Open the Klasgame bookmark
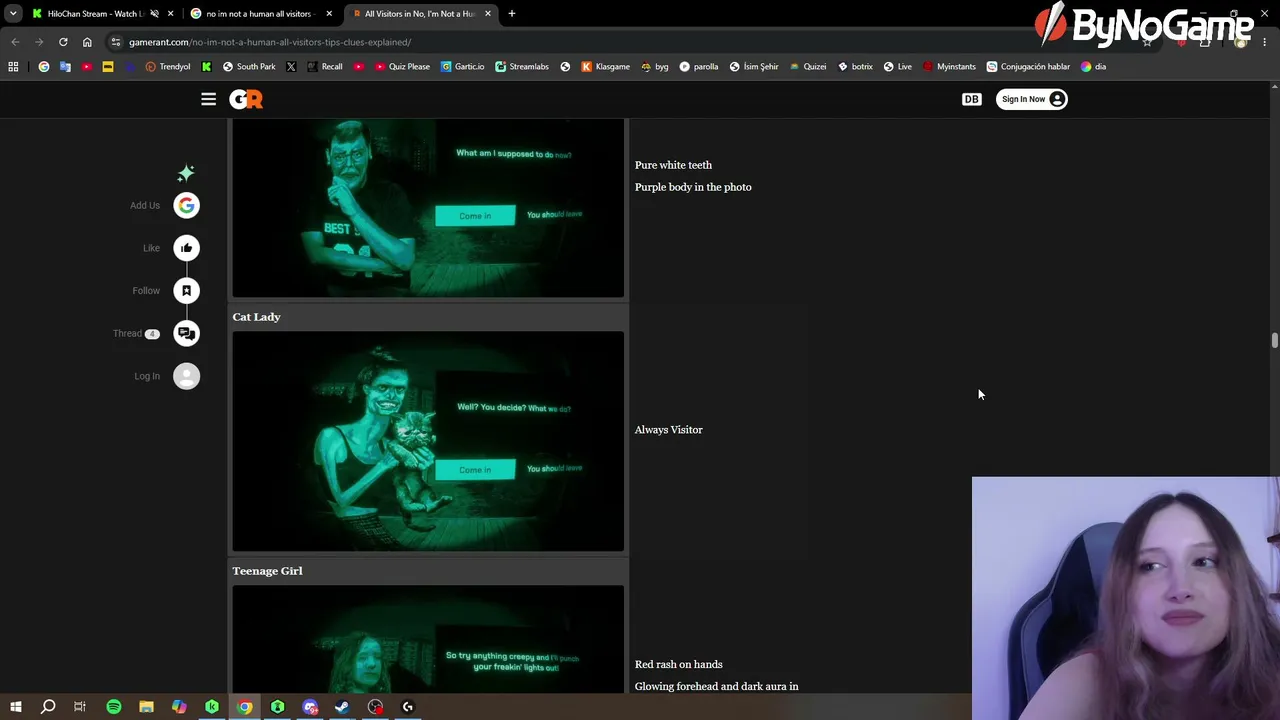This screenshot has height=720, width=1280. [x=605, y=67]
